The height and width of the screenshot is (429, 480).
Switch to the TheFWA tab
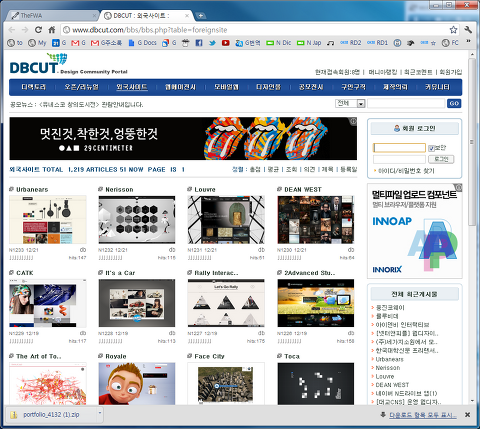click(53, 15)
